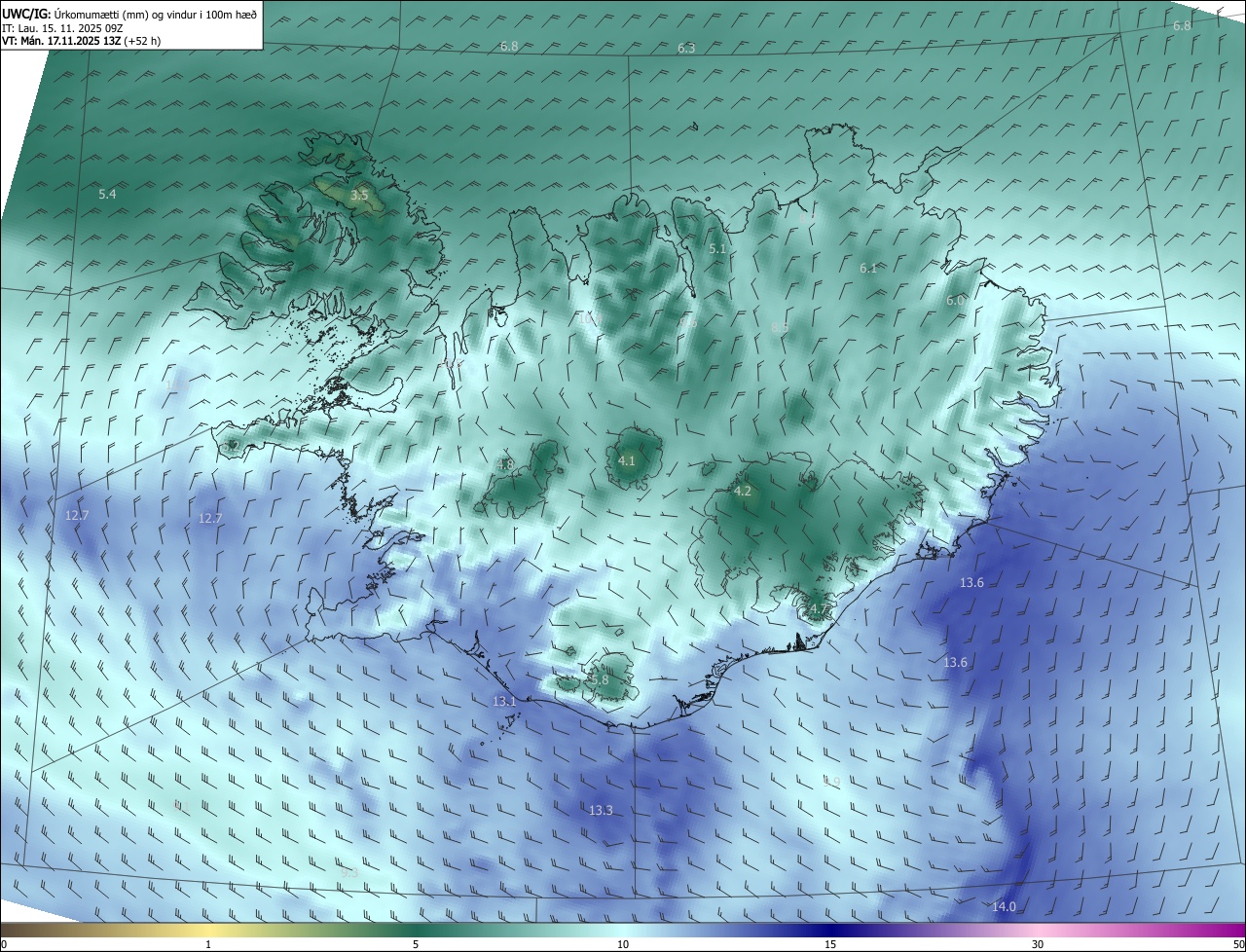Click the initialization time "IT: Lau. 15. 11. 2025 09Z"
Image resolution: width=1246 pixels, height=952 pixels.
point(63,28)
